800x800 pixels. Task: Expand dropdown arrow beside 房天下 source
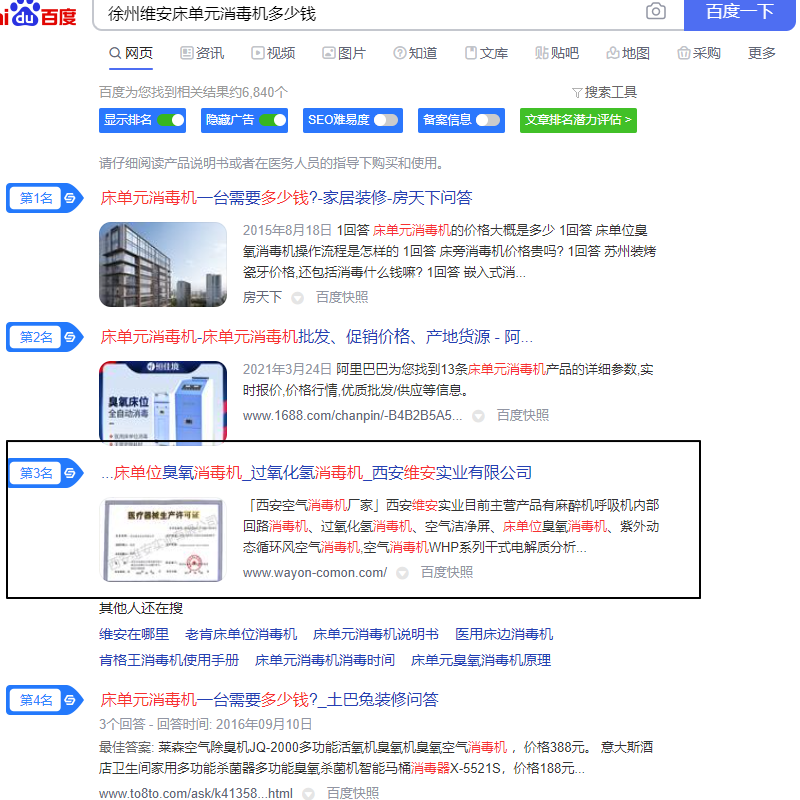click(297, 298)
